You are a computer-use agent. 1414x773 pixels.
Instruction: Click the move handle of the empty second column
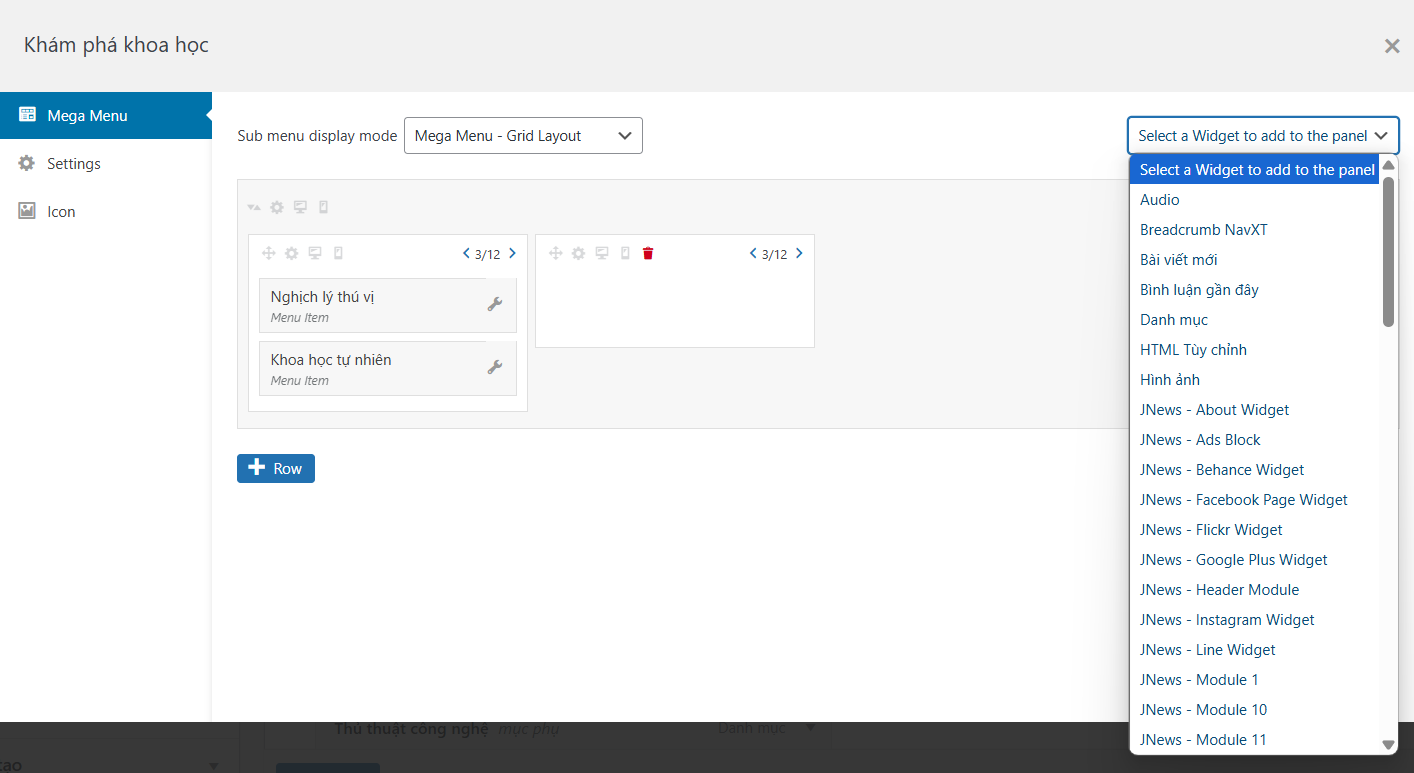pos(555,254)
